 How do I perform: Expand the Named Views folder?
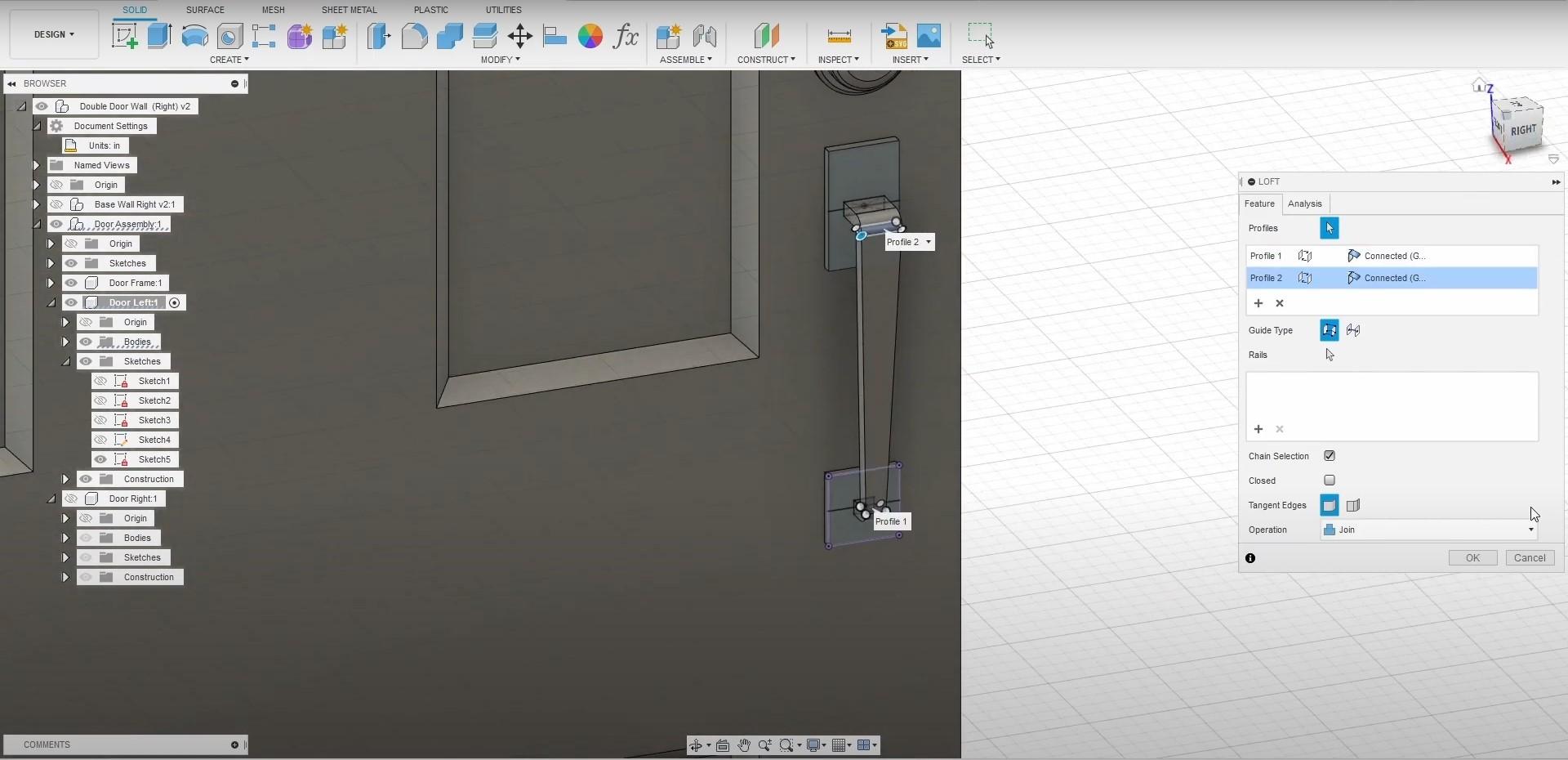coord(36,165)
